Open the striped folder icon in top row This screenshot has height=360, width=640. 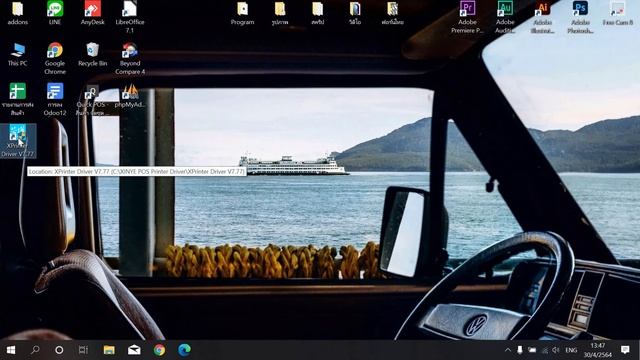(x=392, y=13)
